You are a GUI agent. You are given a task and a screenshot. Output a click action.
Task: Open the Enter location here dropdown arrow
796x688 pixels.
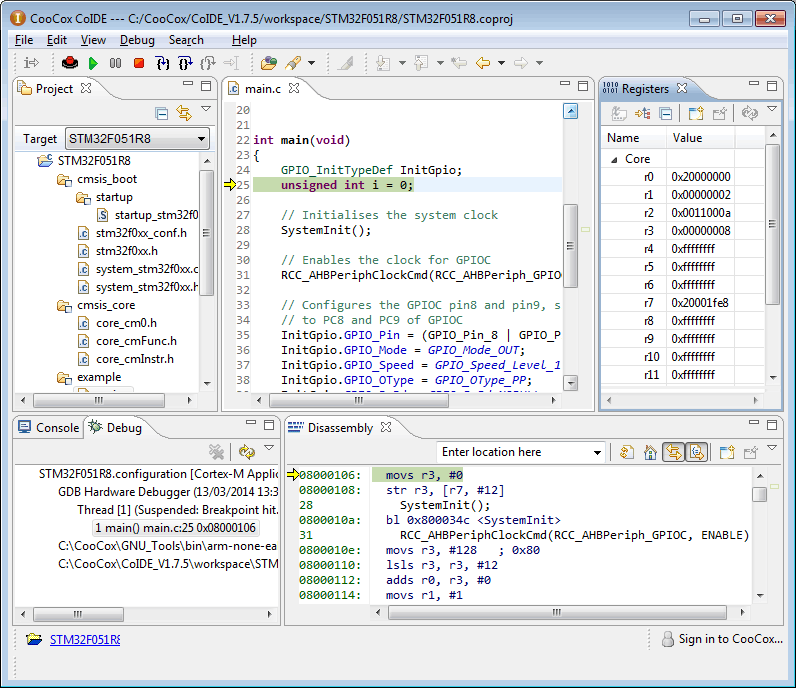pyautogui.click(x=597, y=452)
